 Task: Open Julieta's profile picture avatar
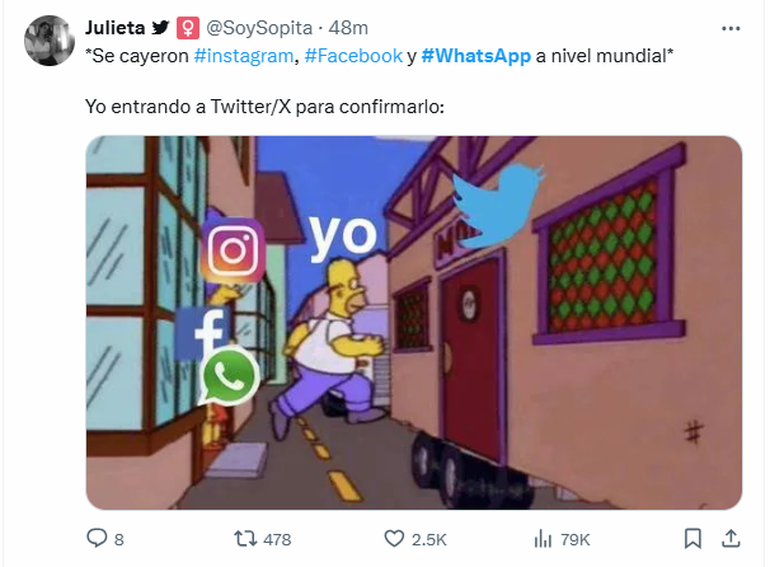pyautogui.click(x=49, y=40)
